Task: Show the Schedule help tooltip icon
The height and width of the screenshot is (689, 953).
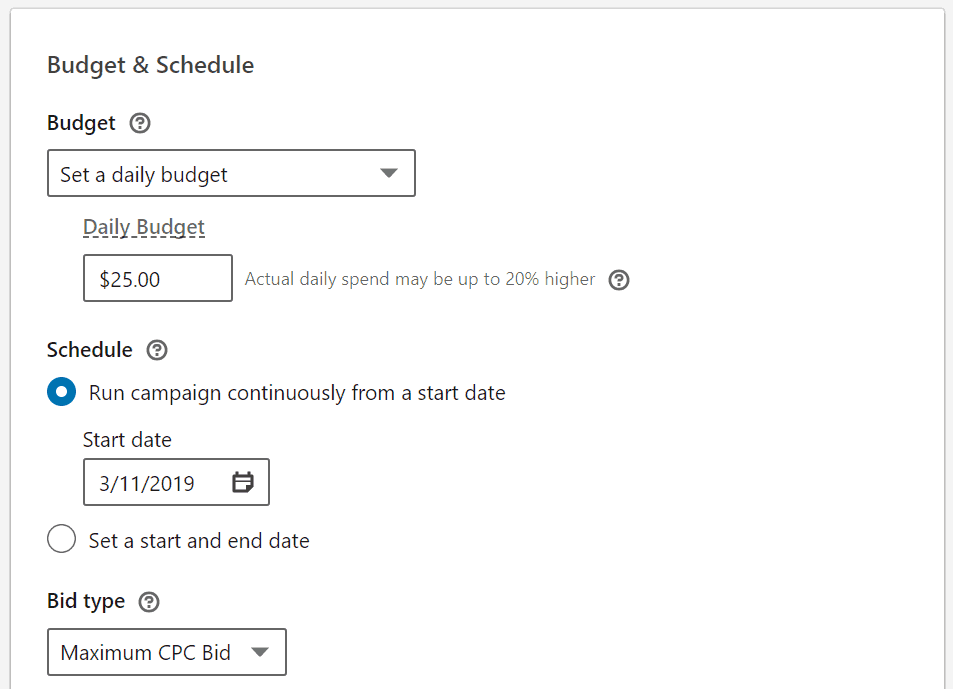Action: pos(157,350)
